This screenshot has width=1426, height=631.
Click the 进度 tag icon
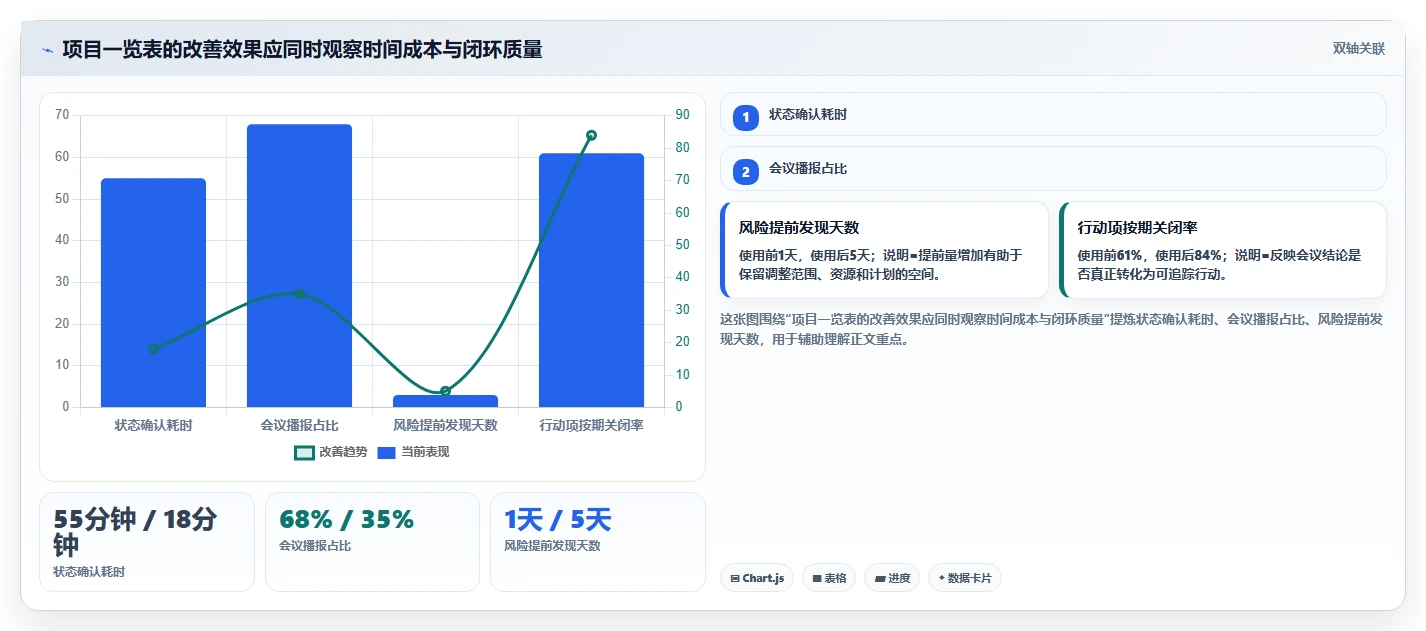coord(879,578)
